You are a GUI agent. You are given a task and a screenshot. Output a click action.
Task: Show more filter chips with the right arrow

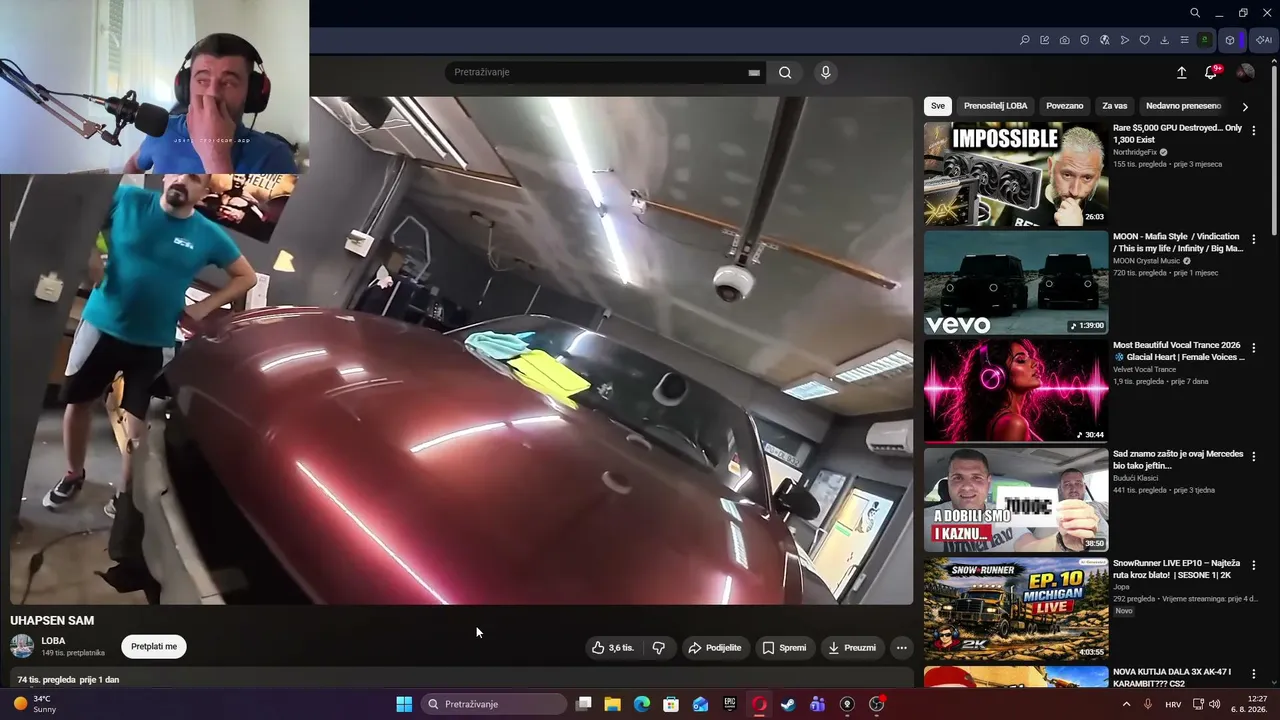point(1245,106)
